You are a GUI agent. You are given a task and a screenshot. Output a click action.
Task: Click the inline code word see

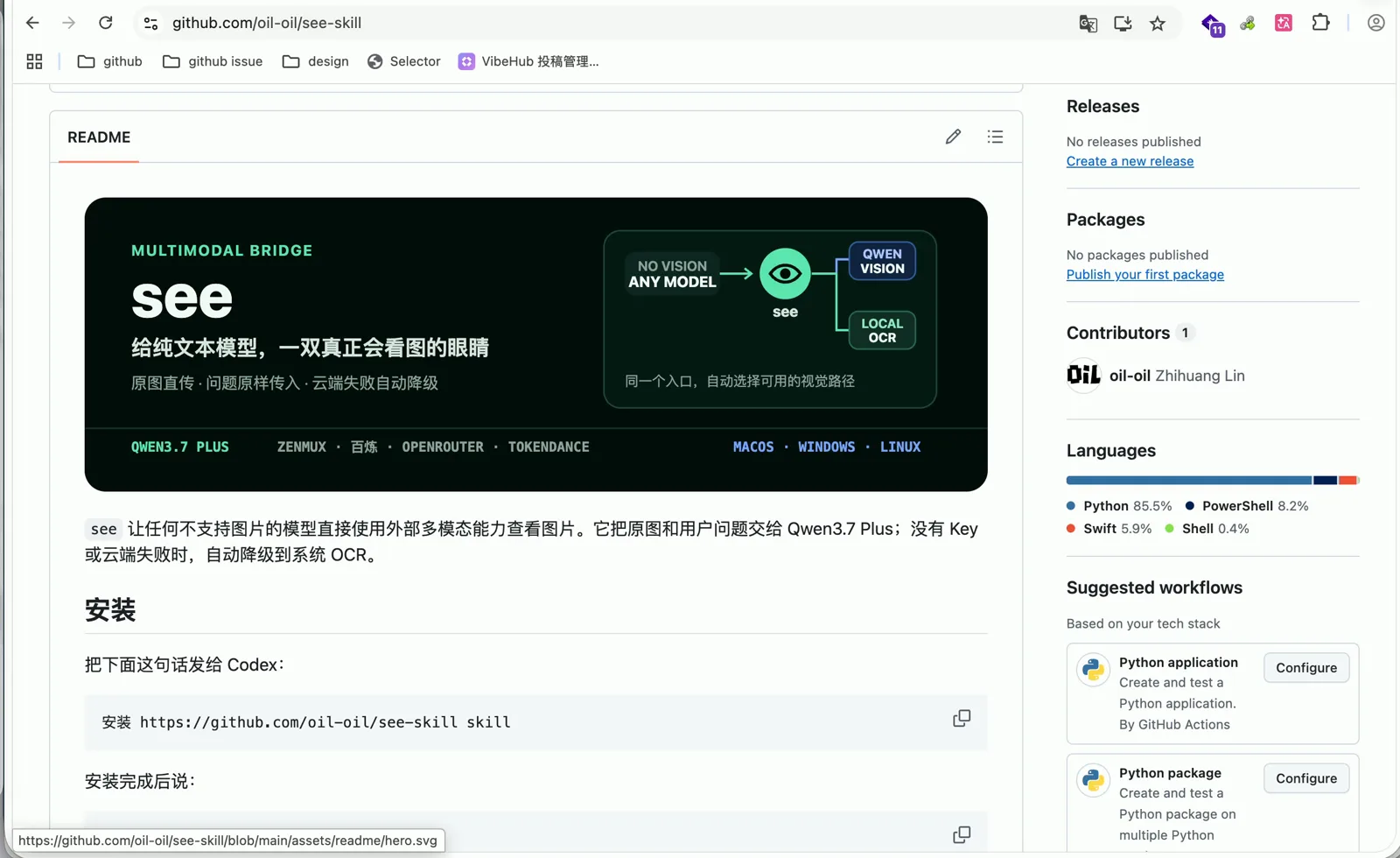(103, 529)
